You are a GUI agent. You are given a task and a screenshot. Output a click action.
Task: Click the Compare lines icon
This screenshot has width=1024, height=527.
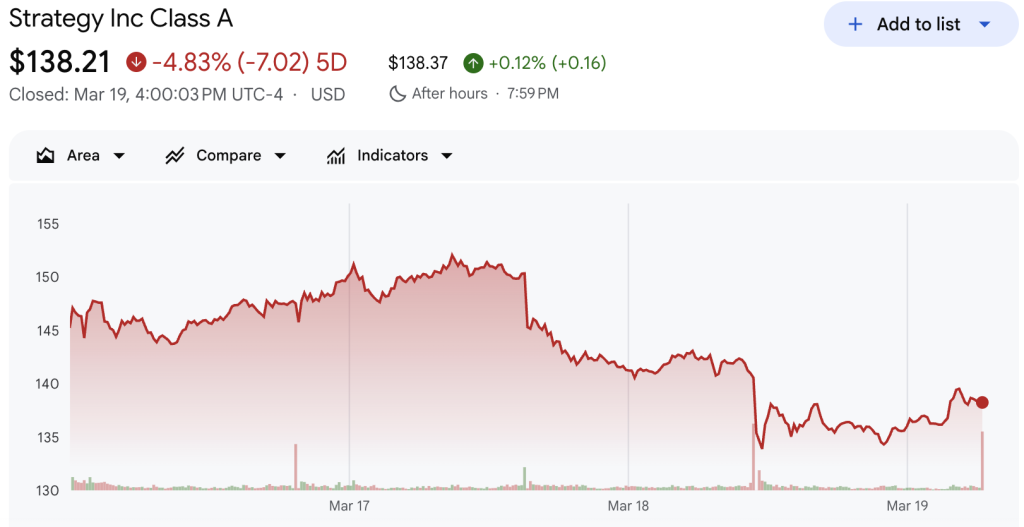point(175,156)
